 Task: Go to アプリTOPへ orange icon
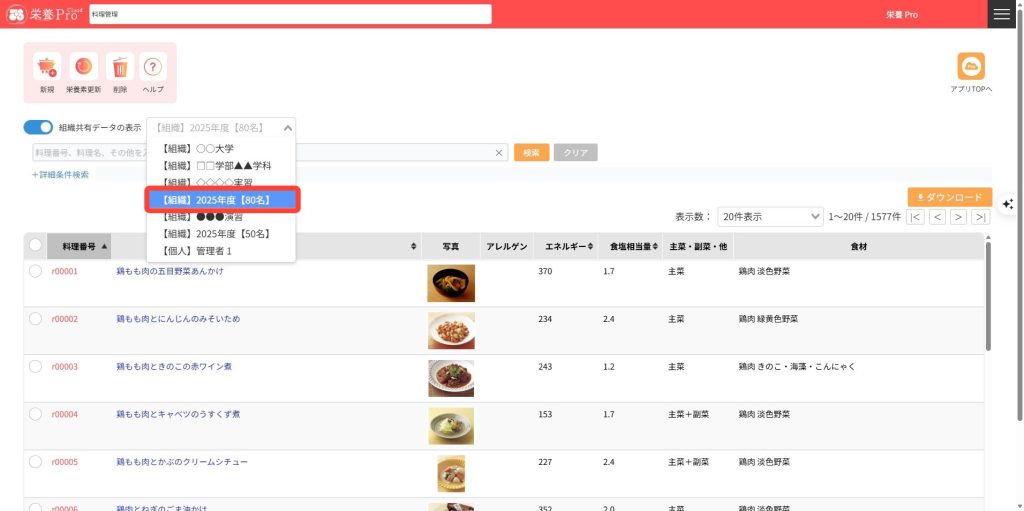pyautogui.click(x=970, y=67)
